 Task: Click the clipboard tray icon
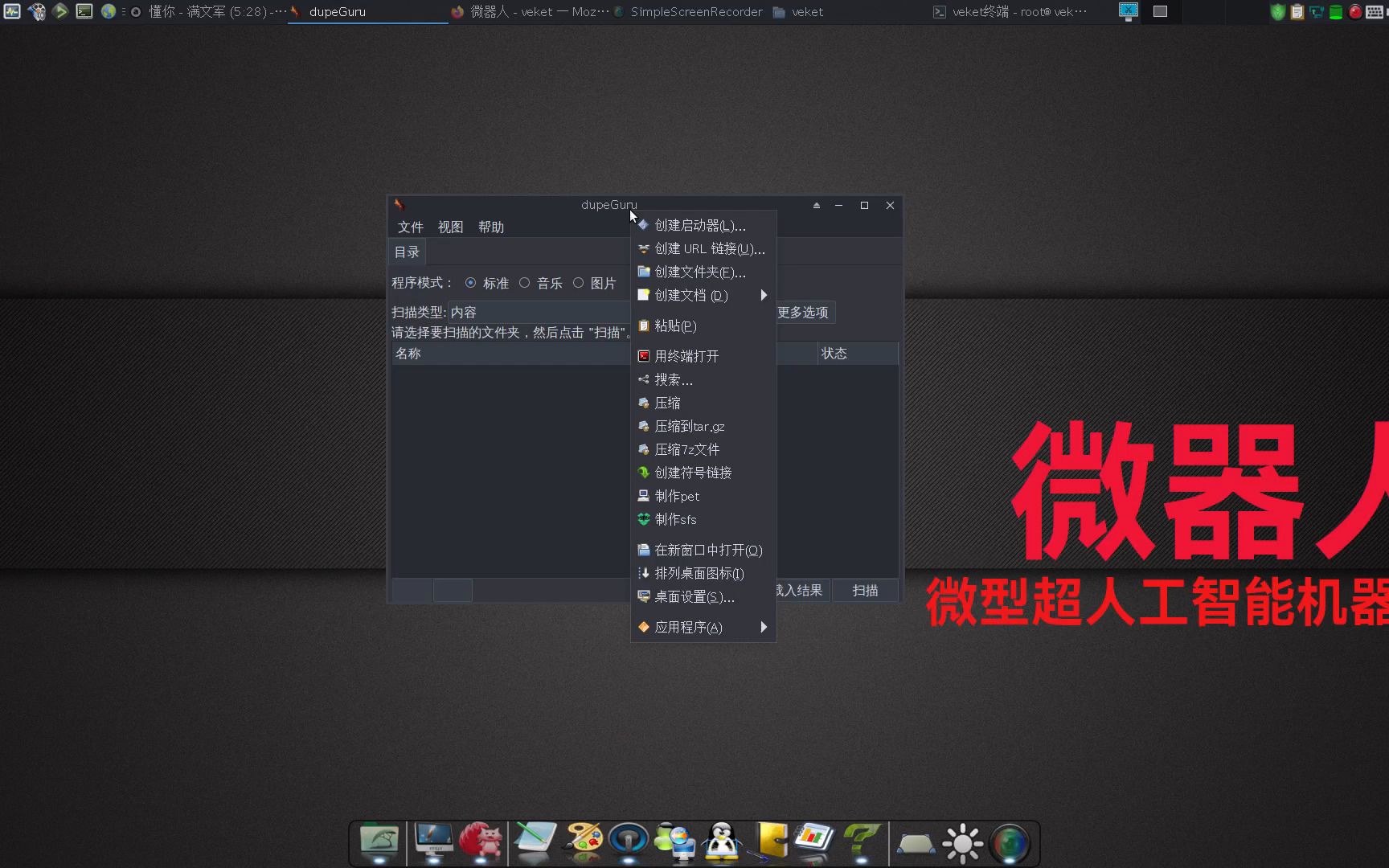(1297, 12)
